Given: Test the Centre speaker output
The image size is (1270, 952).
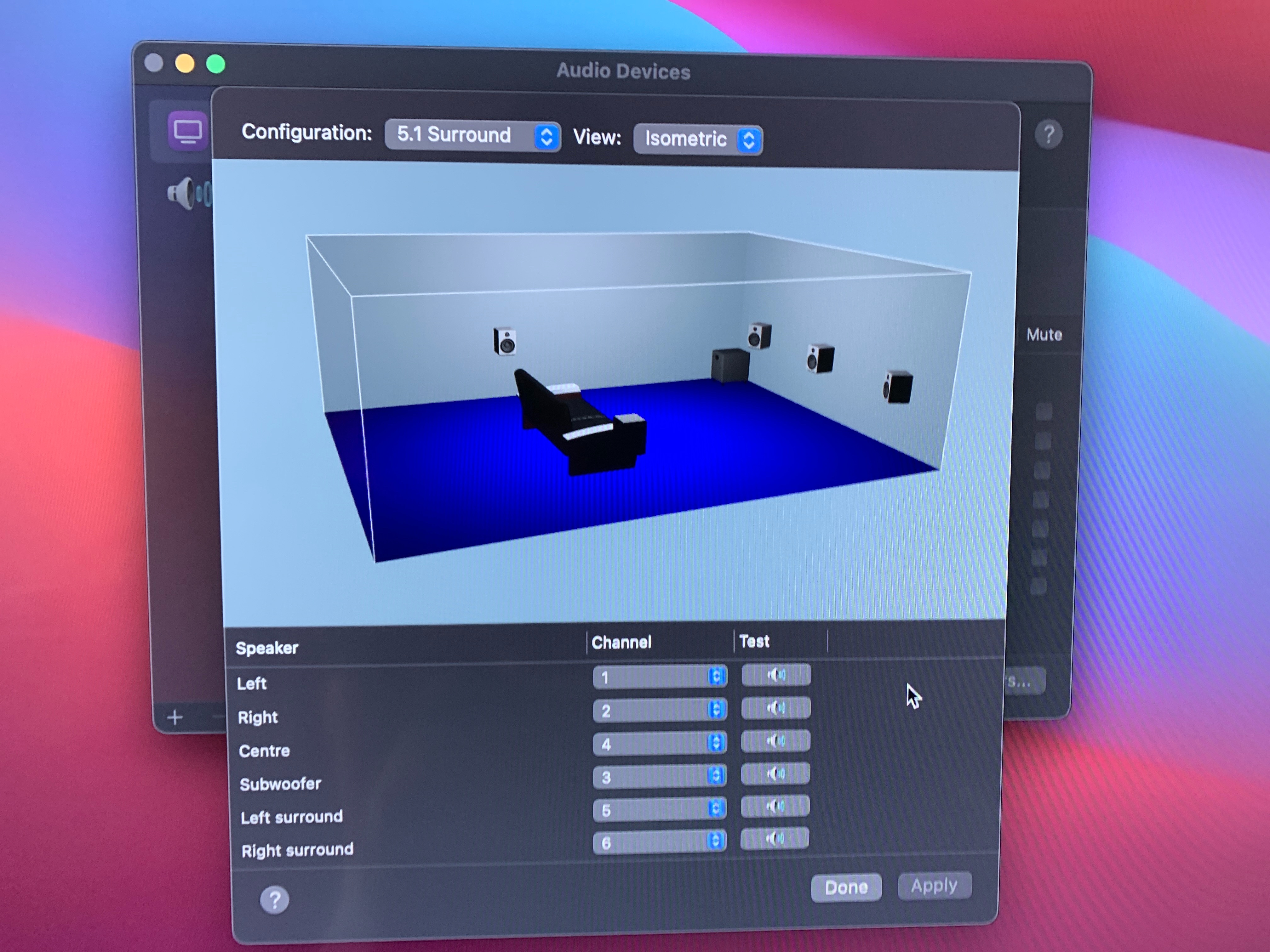Looking at the screenshot, I should (775, 741).
